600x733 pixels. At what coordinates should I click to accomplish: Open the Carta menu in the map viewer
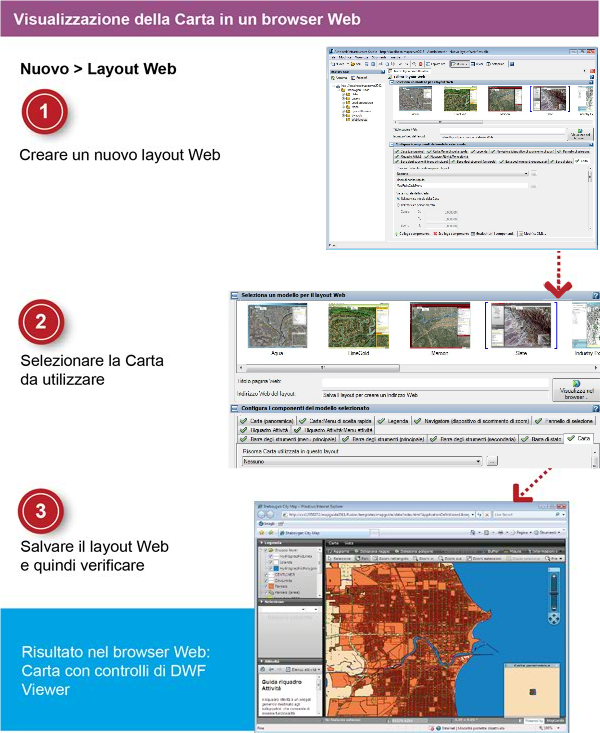click(x=334, y=543)
